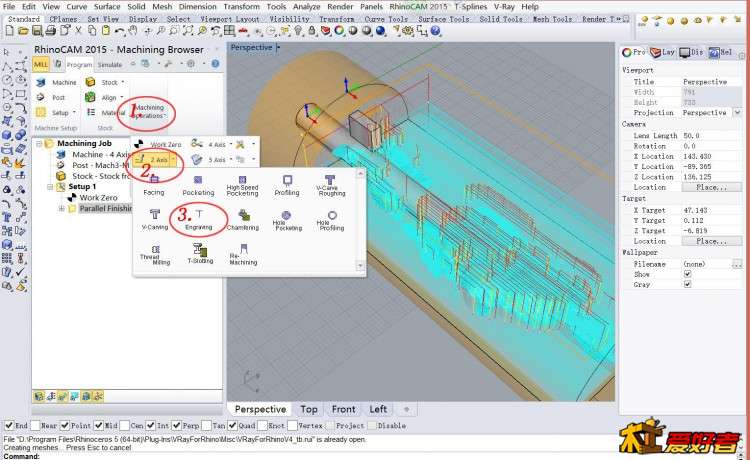Click the Save toolbar icon
The height and width of the screenshot is (460, 750).
click(x=37, y=31)
